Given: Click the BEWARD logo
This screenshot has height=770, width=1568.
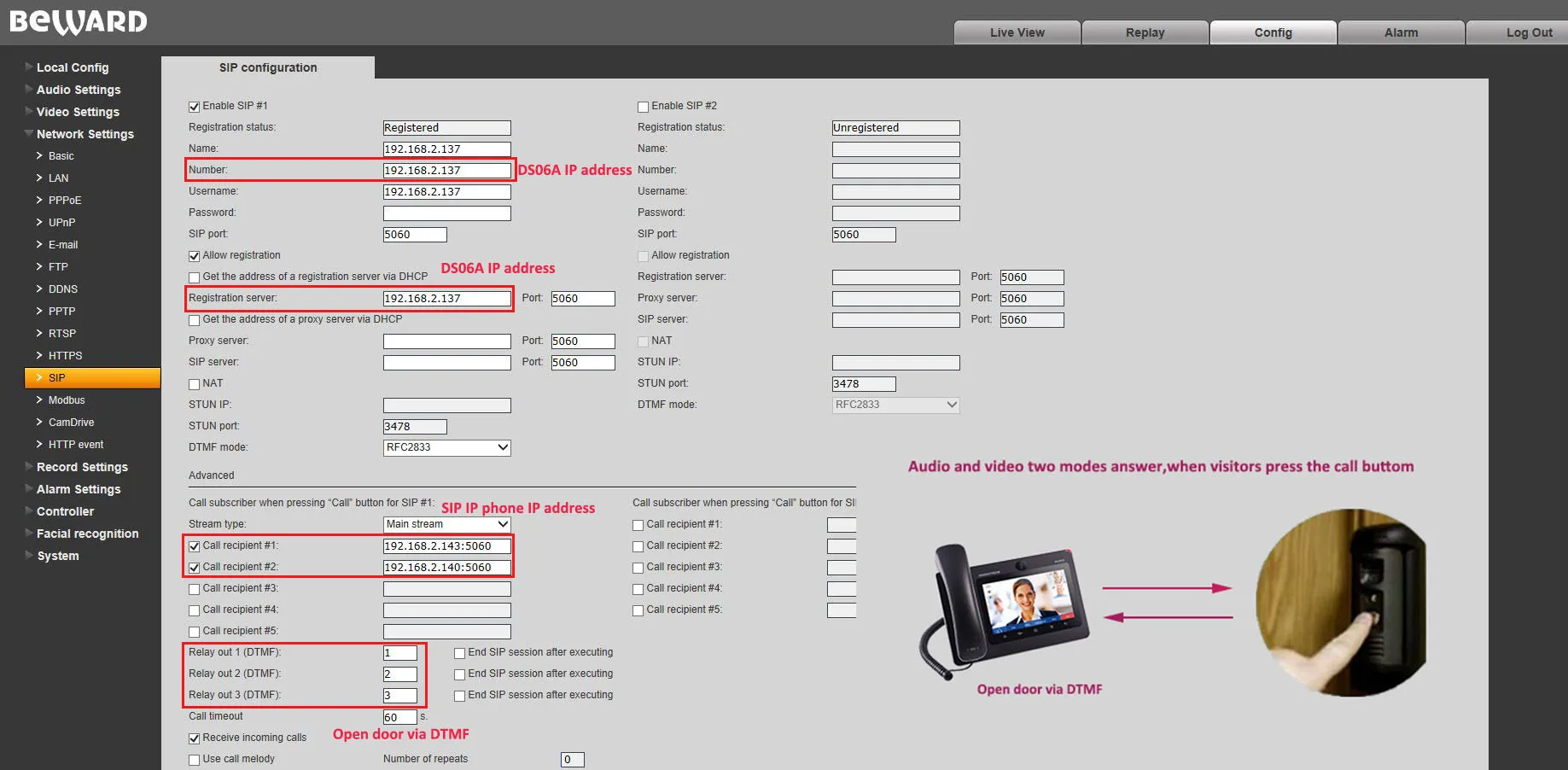Looking at the screenshot, I should (79, 22).
